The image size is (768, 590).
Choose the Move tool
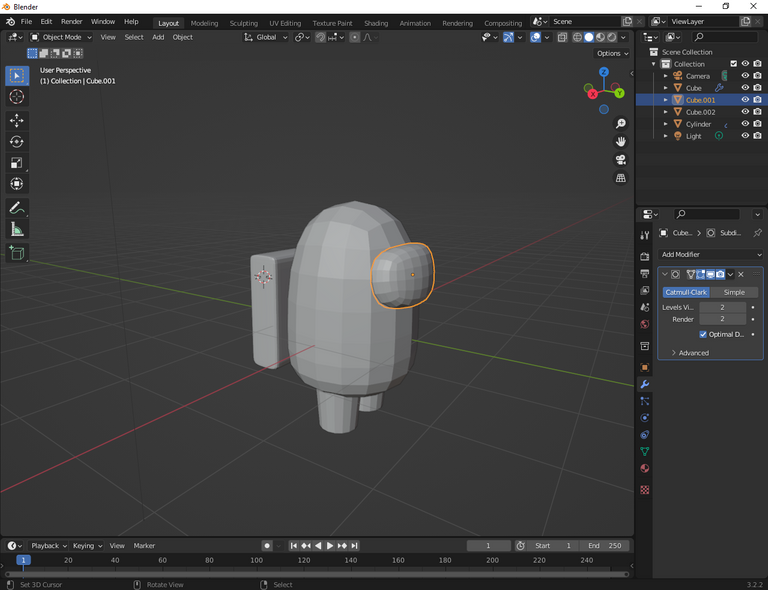coord(17,120)
